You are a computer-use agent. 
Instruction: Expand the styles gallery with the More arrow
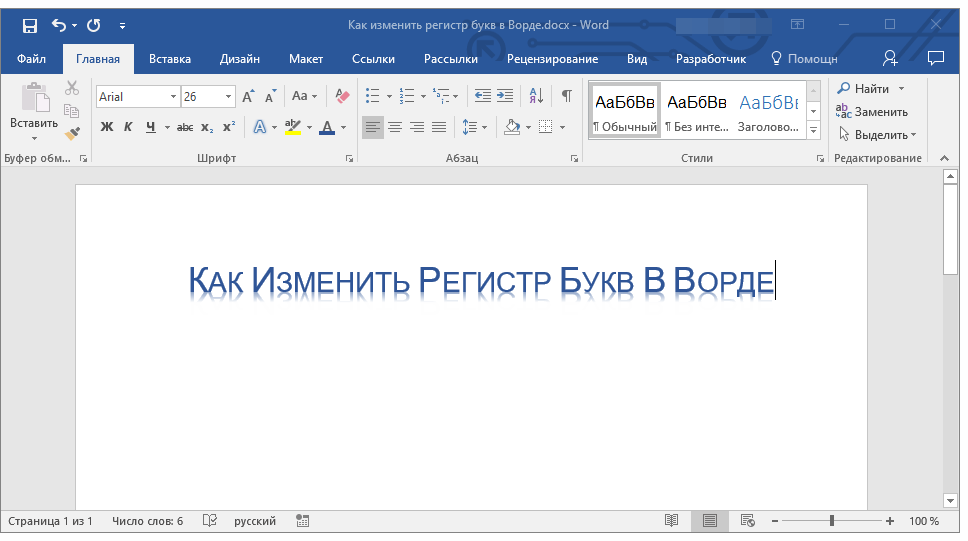813,130
